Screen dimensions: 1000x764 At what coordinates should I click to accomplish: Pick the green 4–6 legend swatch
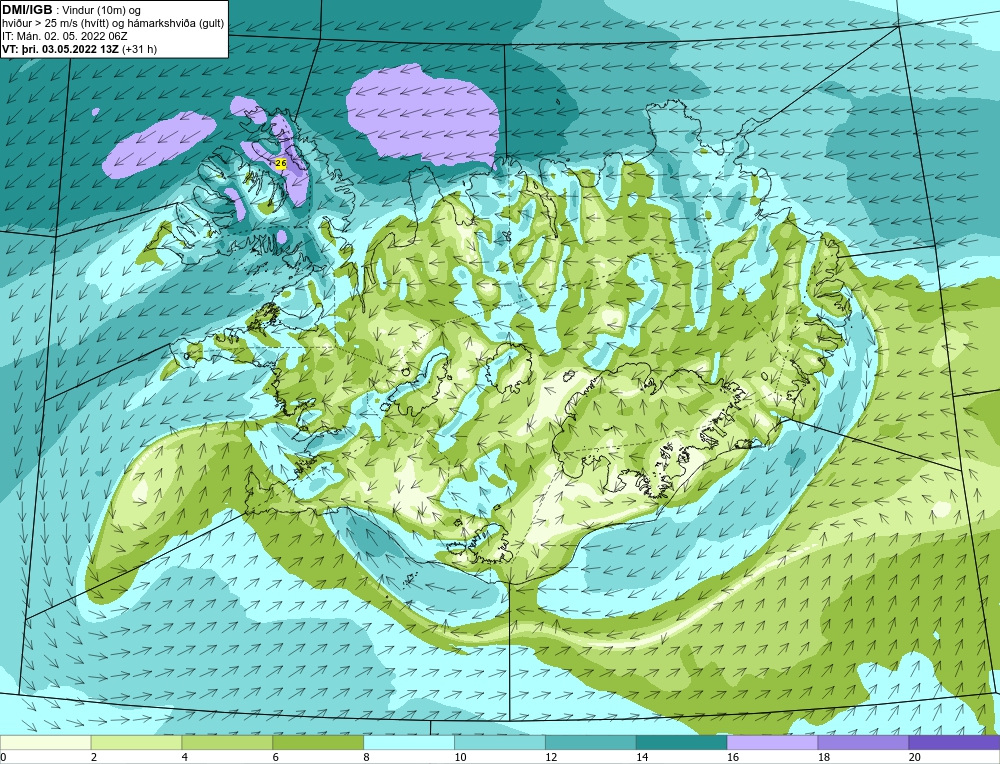click(227, 742)
